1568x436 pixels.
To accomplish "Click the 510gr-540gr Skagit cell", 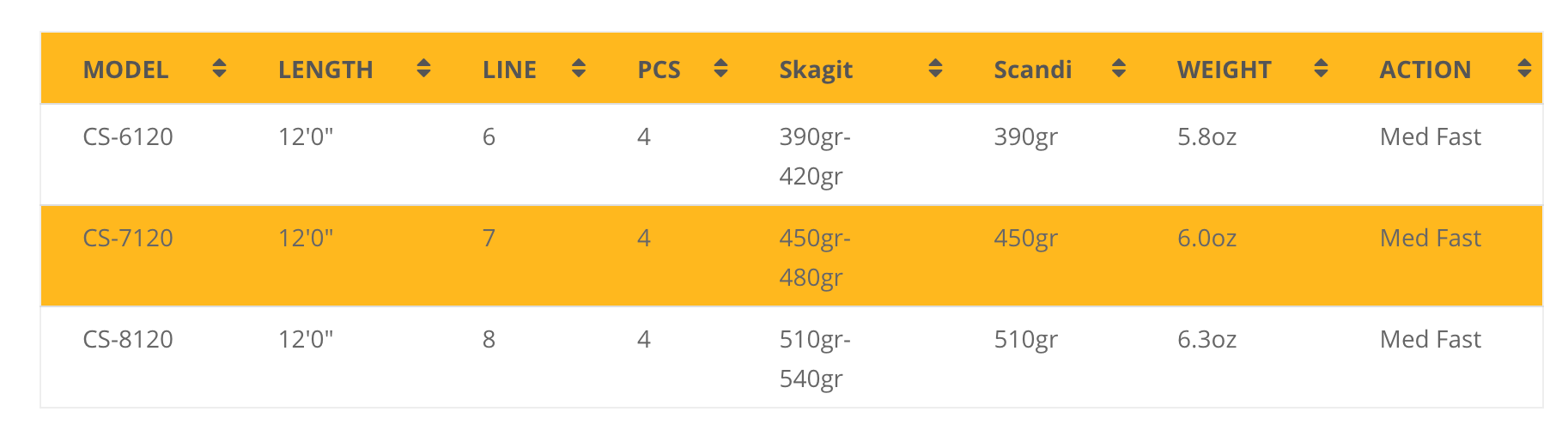I will tap(814, 358).
